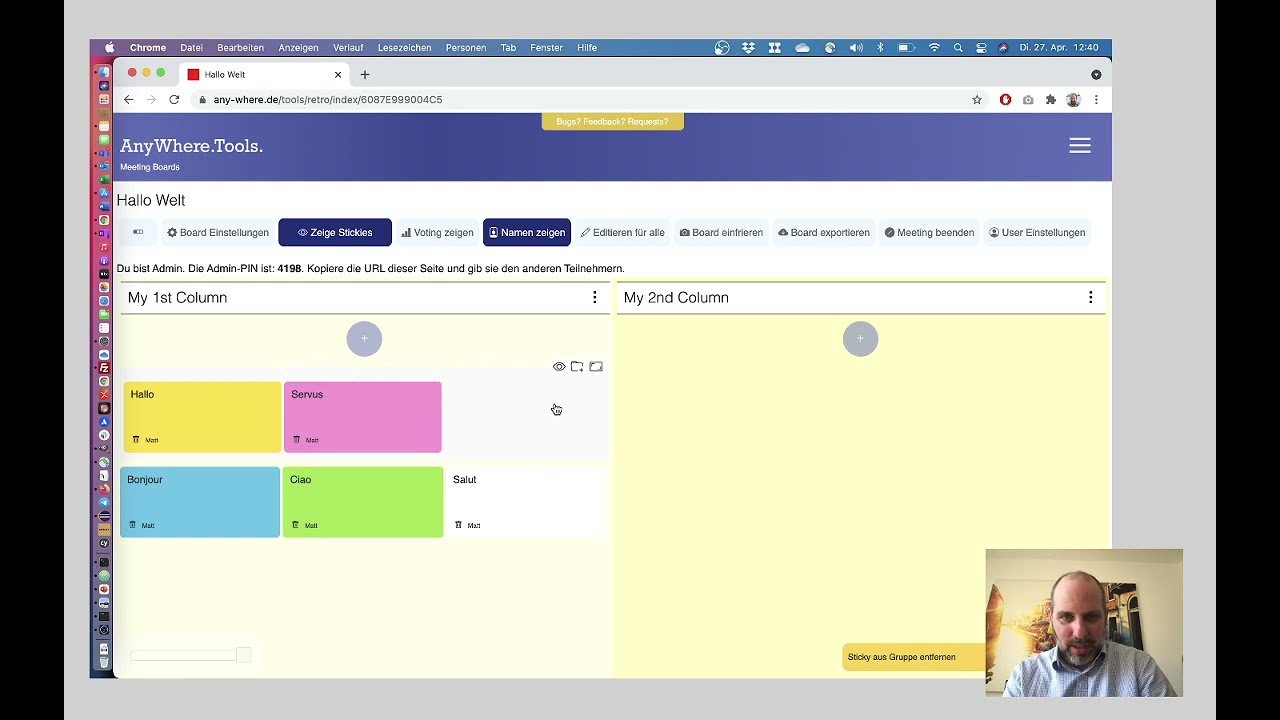Open the My 1st Column three-dot menu
Viewport: 1280px width, 720px height.
(595, 298)
